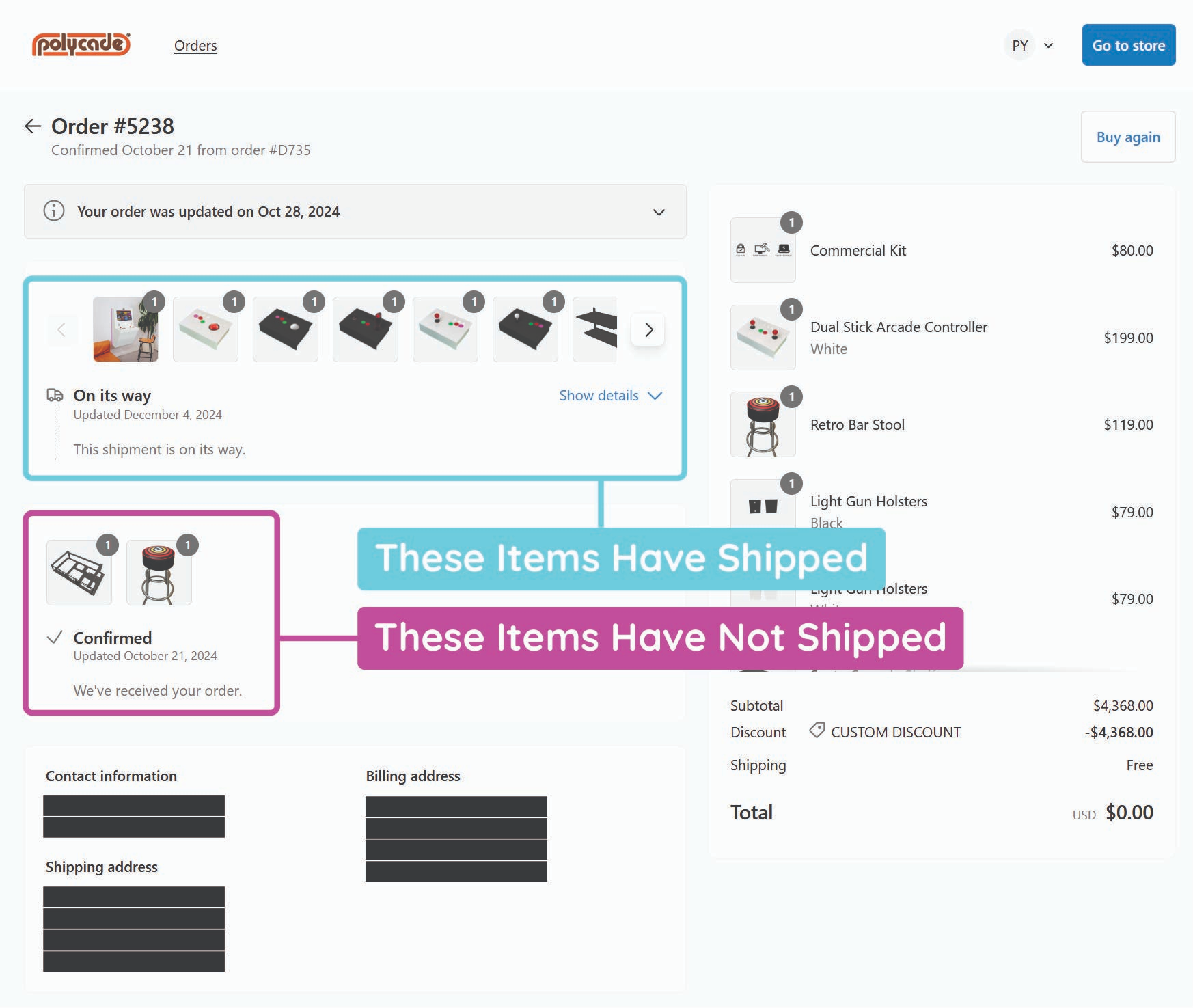The image size is (1193, 1008).
Task: Click the back arrow beside Order #5238
Action: [33, 126]
